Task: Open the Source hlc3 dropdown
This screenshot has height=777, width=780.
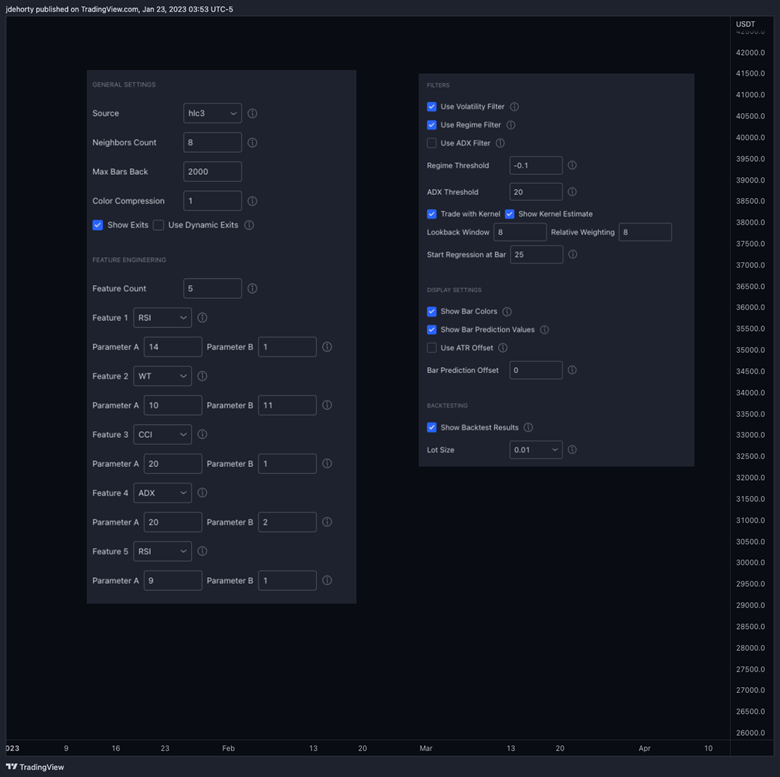Action: [212, 114]
